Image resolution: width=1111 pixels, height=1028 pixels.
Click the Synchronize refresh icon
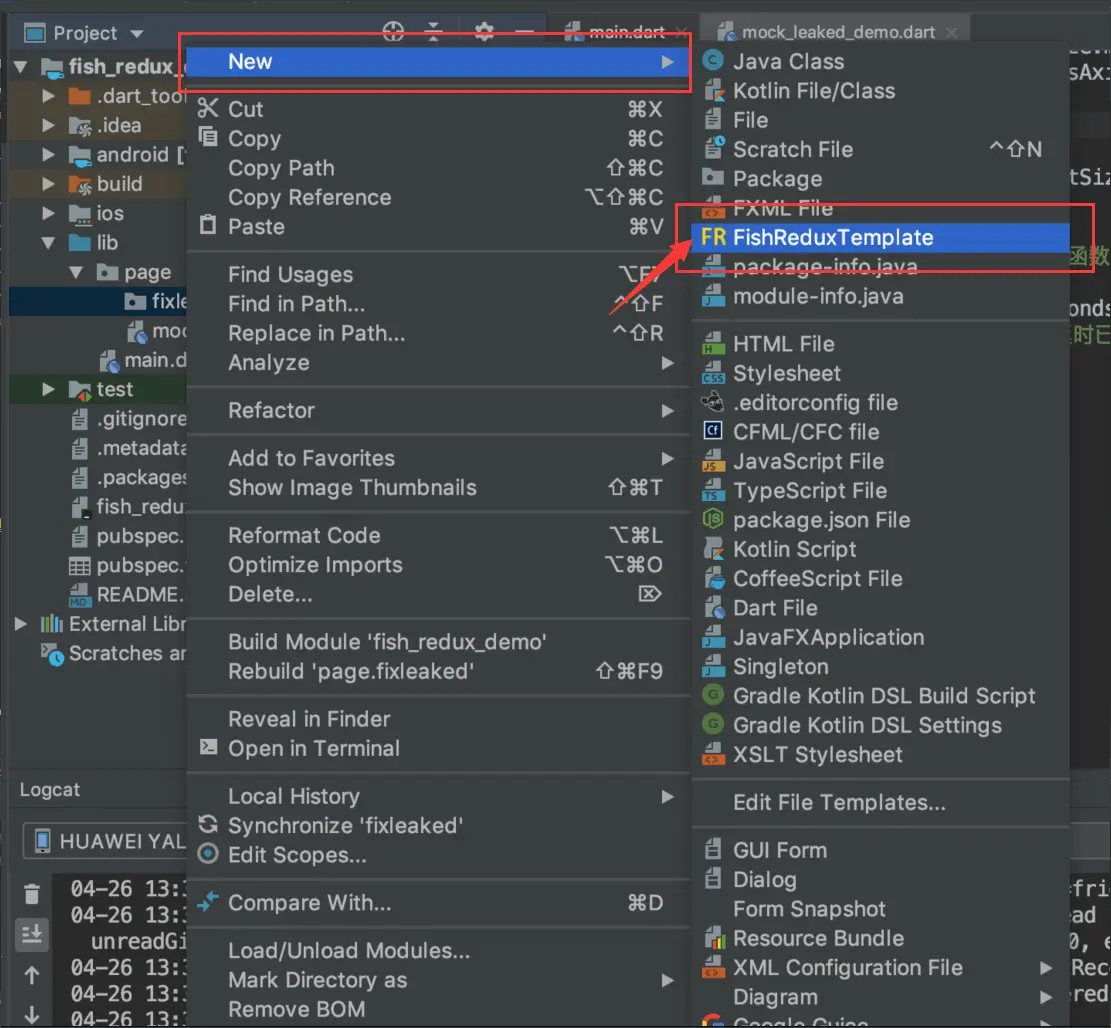tap(208, 825)
